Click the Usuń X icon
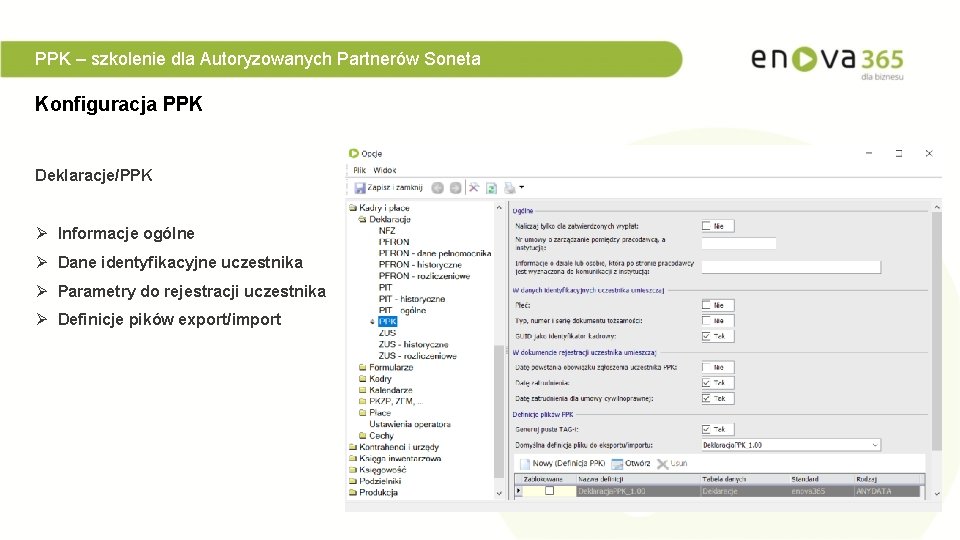The image size is (960, 540). pyautogui.click(x=662, y=464)
